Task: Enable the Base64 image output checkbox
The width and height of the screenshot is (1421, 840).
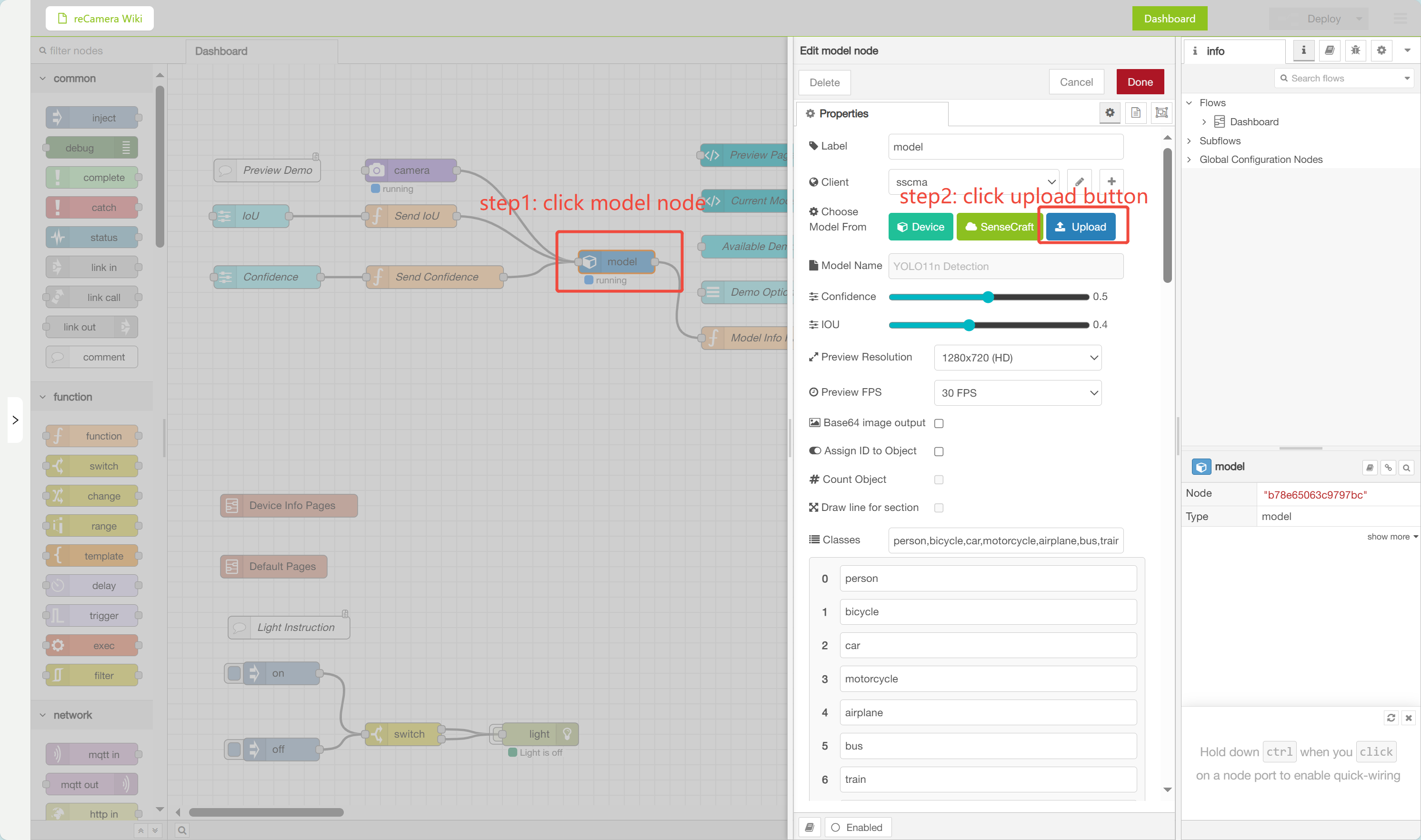Action: coord(939,423)
